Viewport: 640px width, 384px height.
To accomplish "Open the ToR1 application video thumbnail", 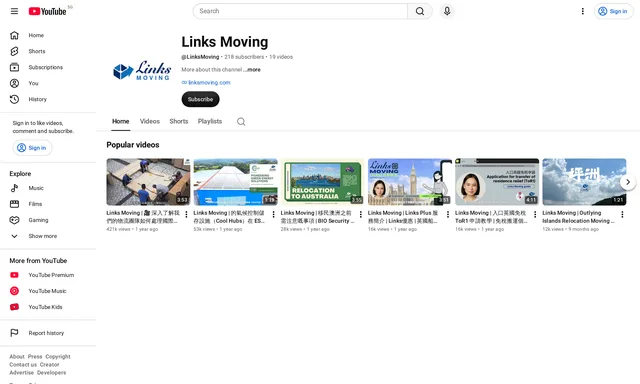I will [x=497, y=182].
